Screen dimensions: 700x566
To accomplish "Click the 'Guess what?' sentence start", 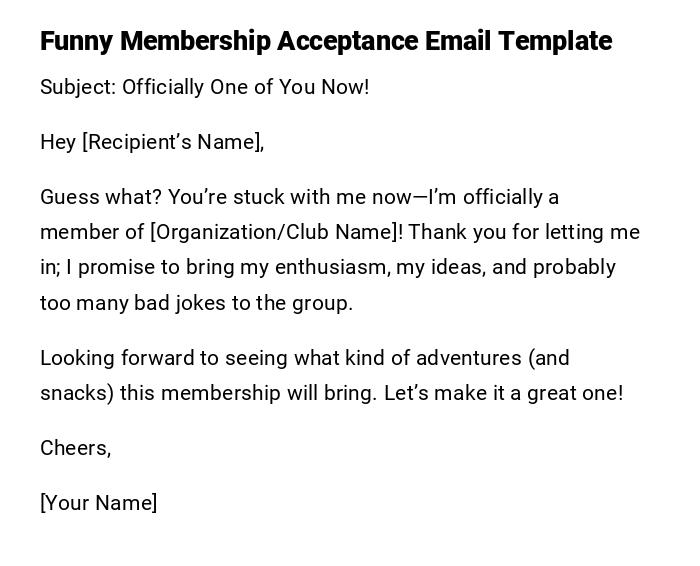I will click(100, 197).
